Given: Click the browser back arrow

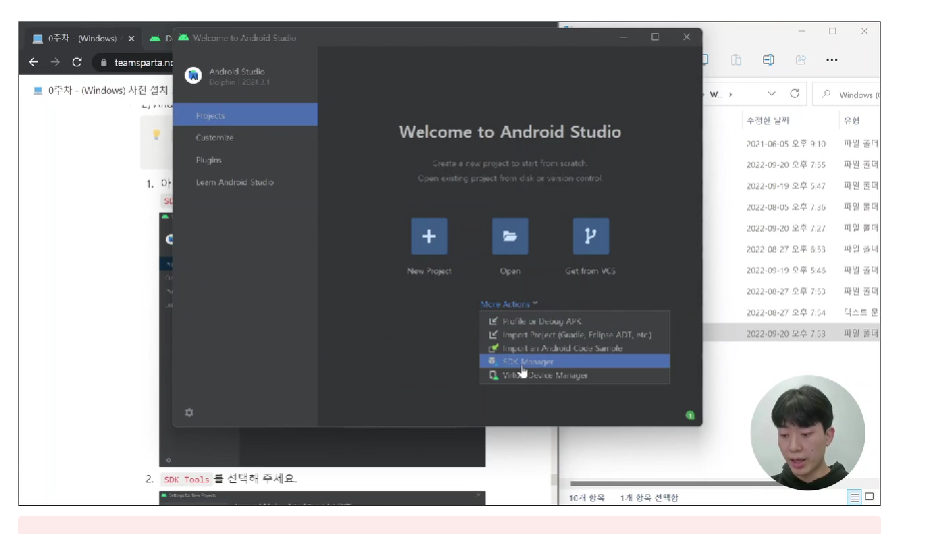Looking at the screenshot, I should (33, 62).
